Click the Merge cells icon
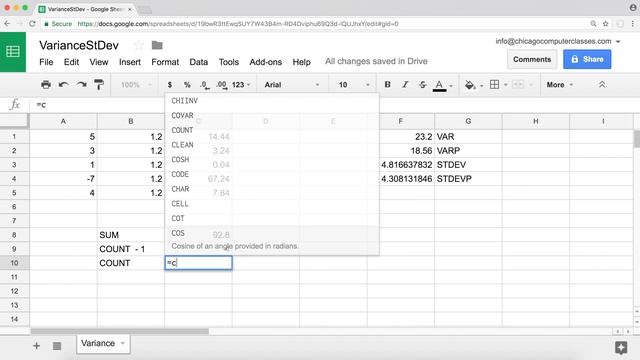The image size is (640, 360). [x=518, y=84]
